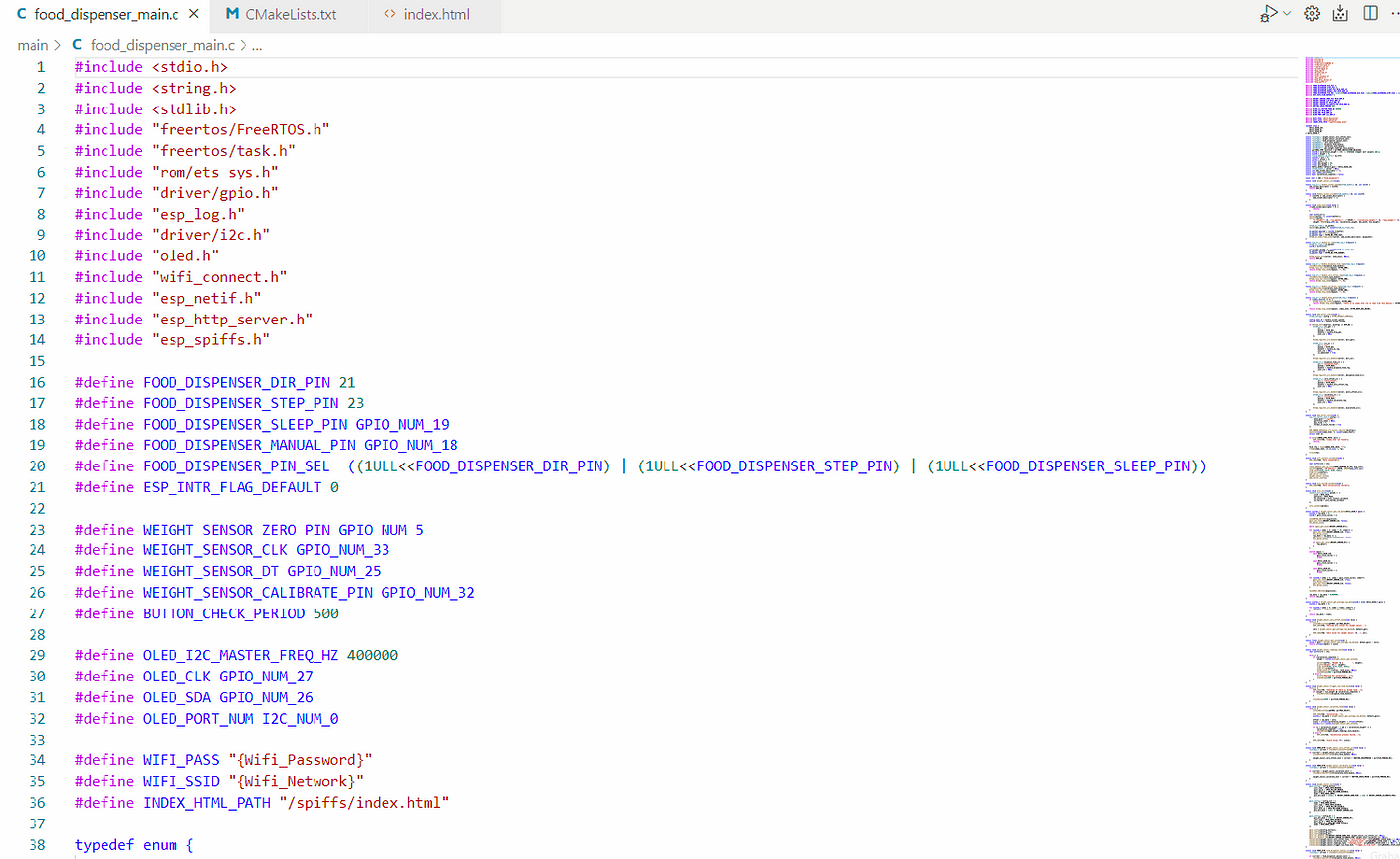Place cursor on '#include <stdio.h>' line
Screen dimensions: 1400x859
(151, 67)
